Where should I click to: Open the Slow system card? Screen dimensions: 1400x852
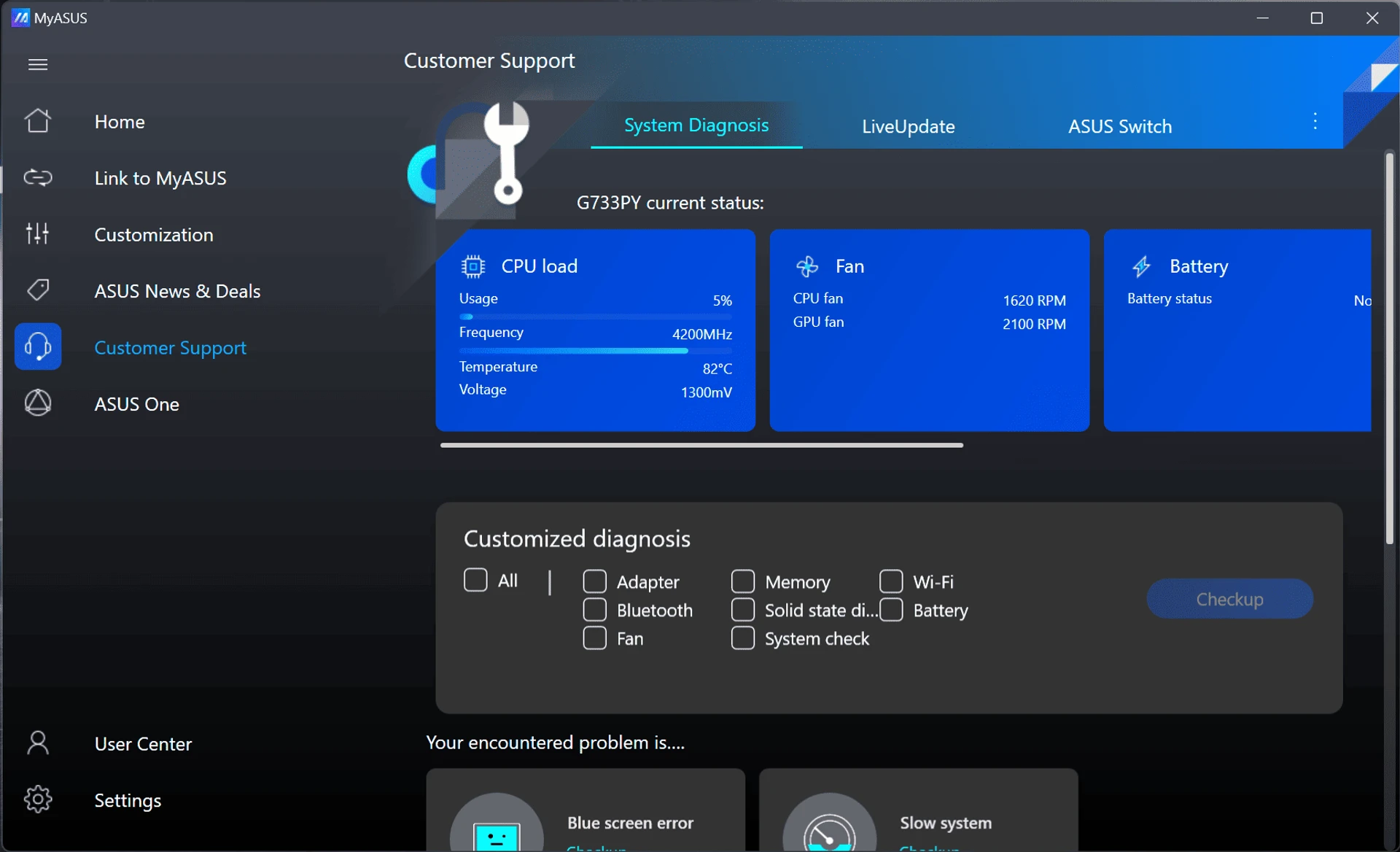pos(919,810)
